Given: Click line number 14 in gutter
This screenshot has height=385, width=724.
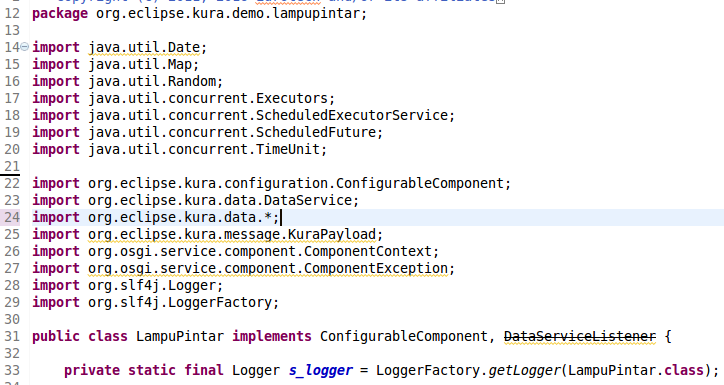Looking at the screenshot, I should 12,48.
